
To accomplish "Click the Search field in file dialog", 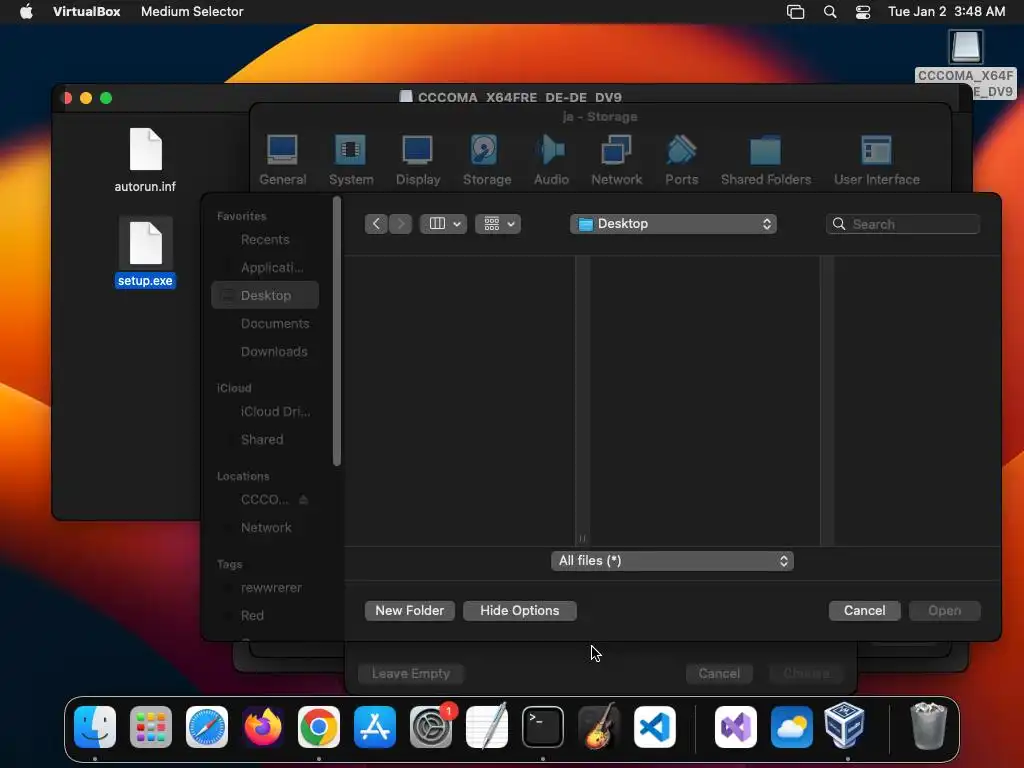I will [x=903, y=224].
